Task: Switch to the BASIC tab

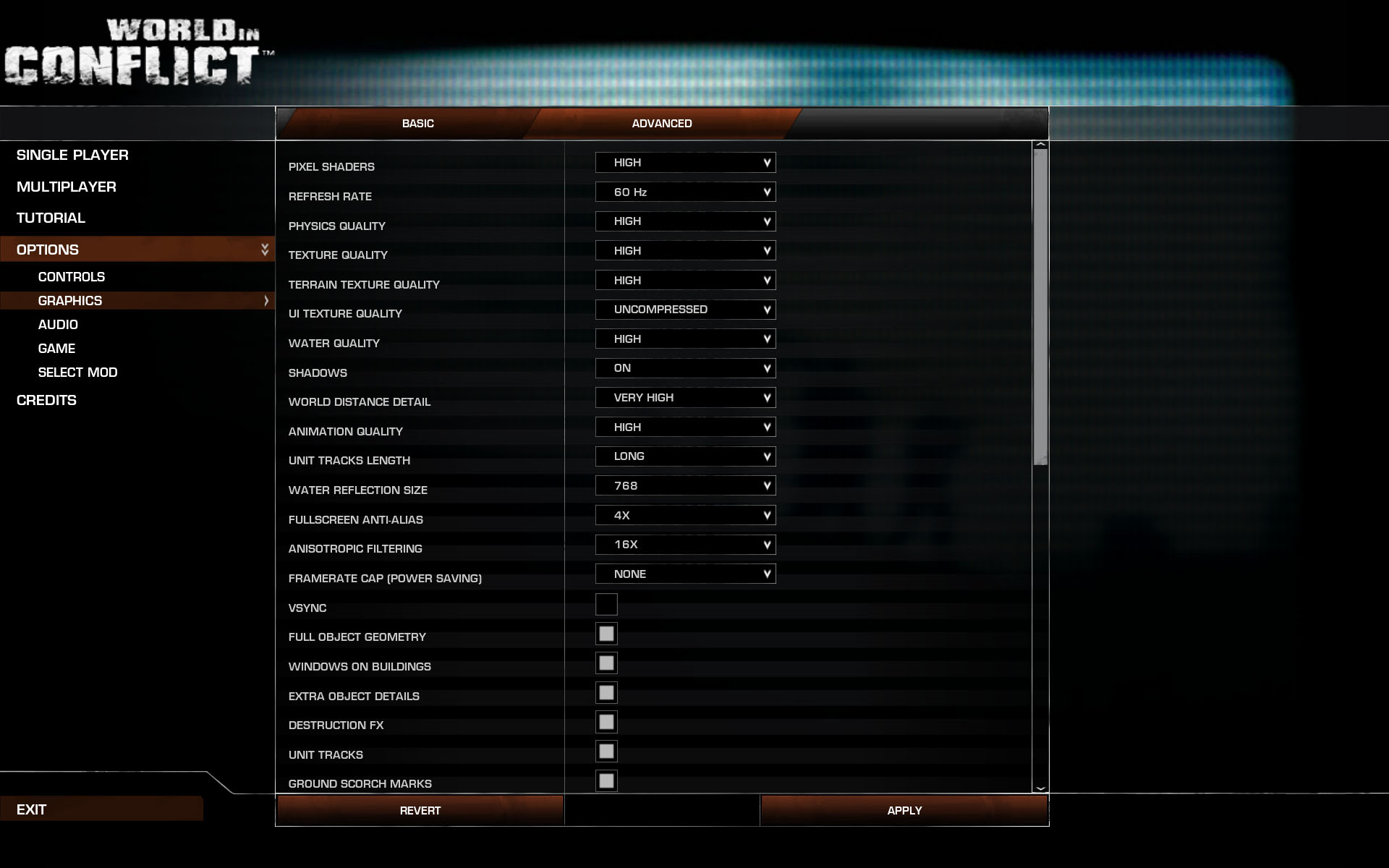Action: 417,122
